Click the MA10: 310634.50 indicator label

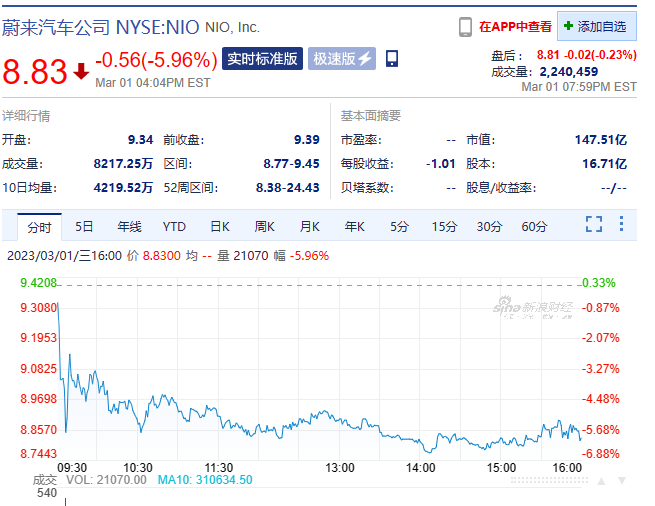pyautogui.click(x=205, y=480)
